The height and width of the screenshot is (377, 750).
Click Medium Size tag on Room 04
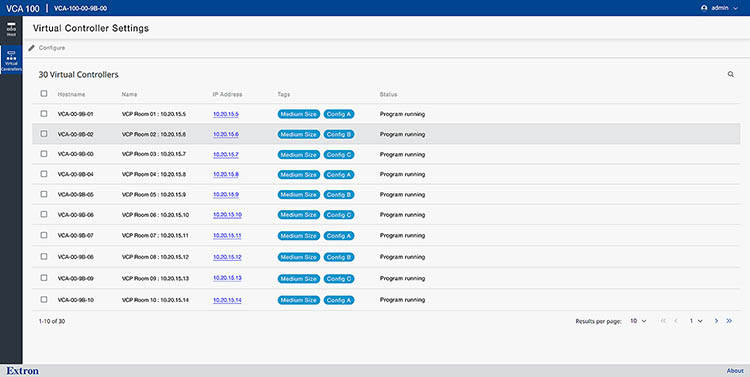298,175
